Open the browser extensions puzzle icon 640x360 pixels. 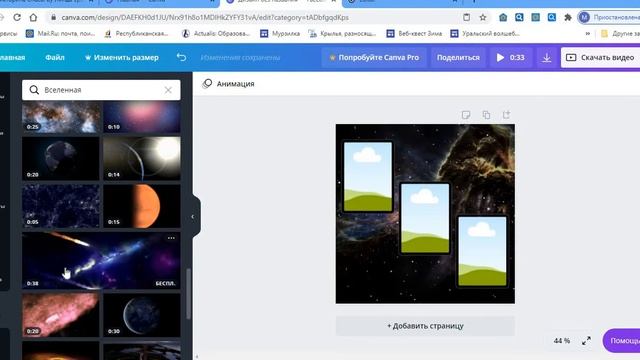tap(568, 17)
